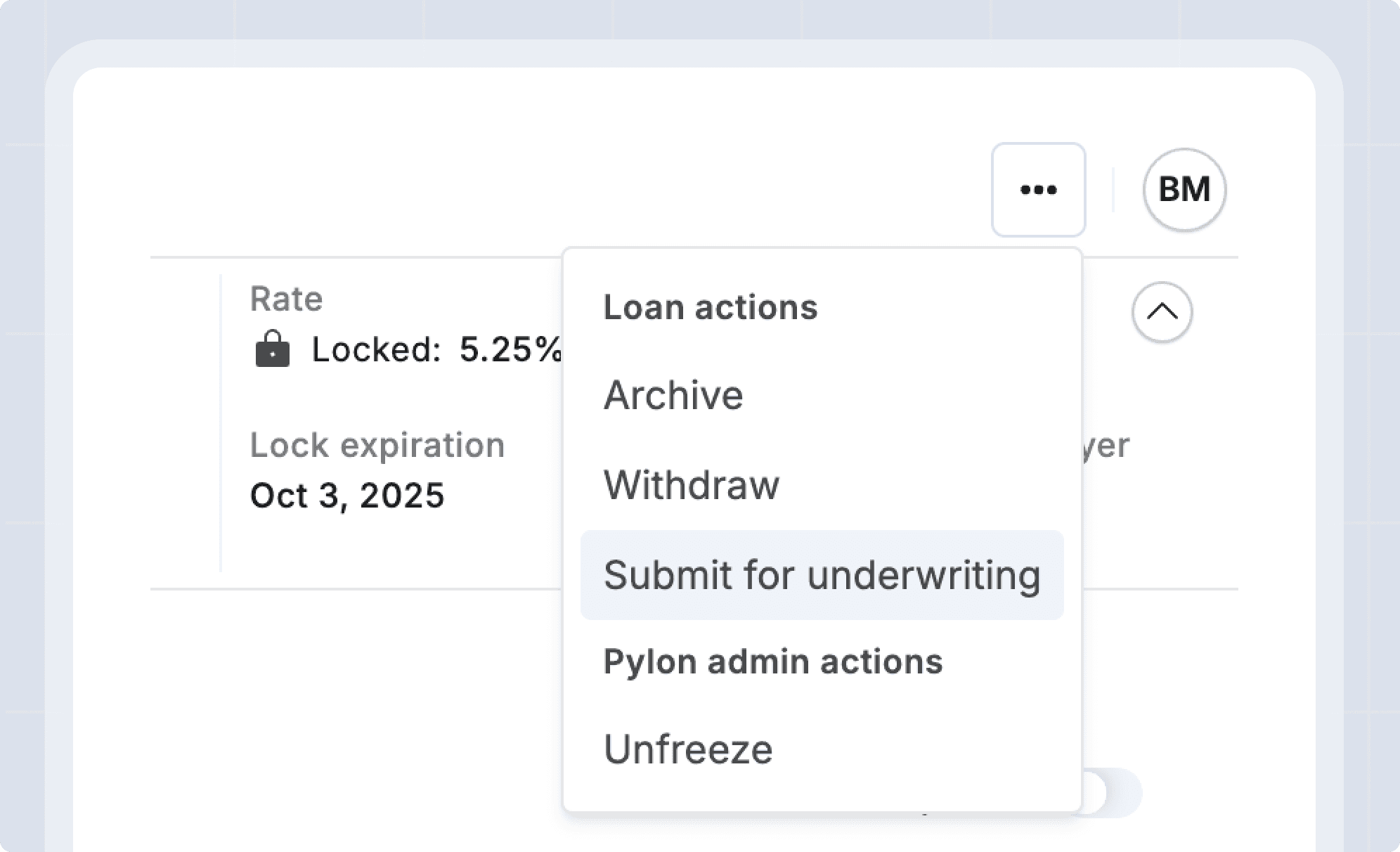Click the 5.25% locked rate value
Screen dimensions: 1400x852
[x=510, y=349]
